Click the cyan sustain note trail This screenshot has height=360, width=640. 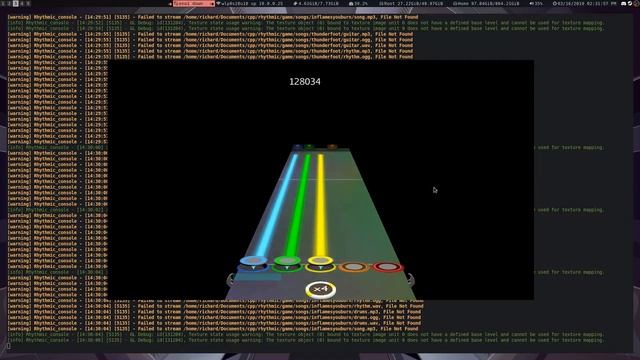click(x=278, y=205)
